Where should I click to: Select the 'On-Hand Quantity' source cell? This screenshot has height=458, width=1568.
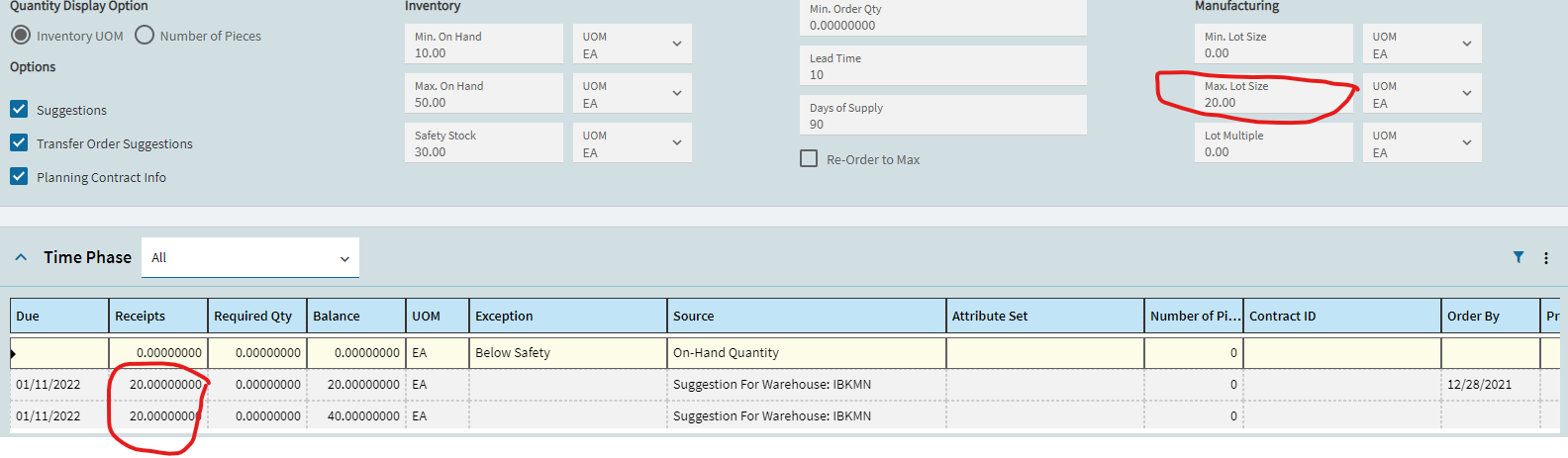pos(807,352)
